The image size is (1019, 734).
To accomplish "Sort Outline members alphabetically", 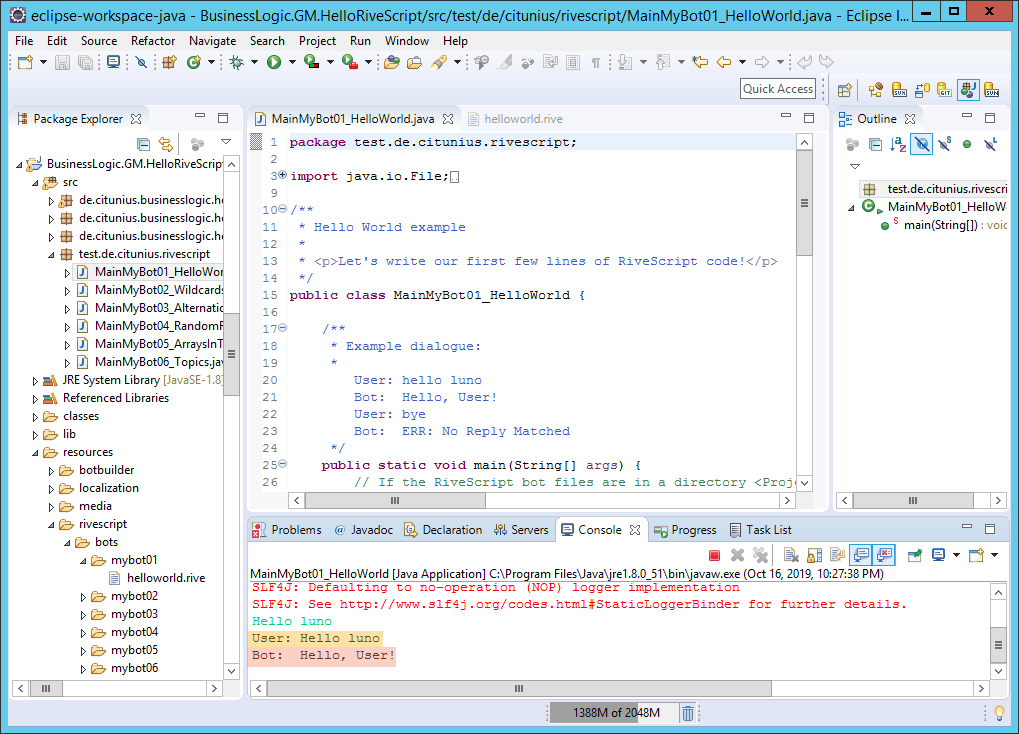I will [898, 144].
